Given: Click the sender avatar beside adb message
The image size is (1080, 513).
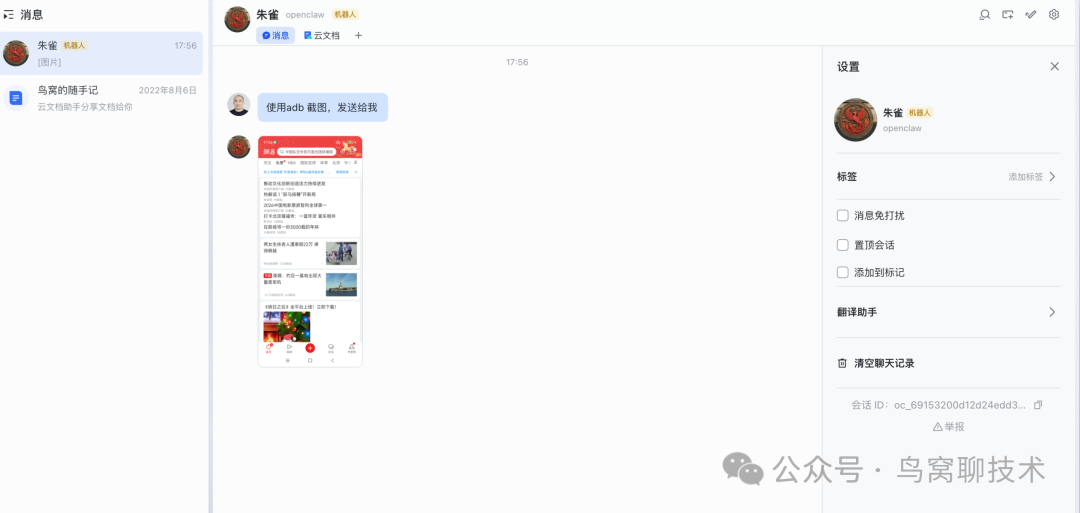Looking at the screenshot, I should 238,105.
